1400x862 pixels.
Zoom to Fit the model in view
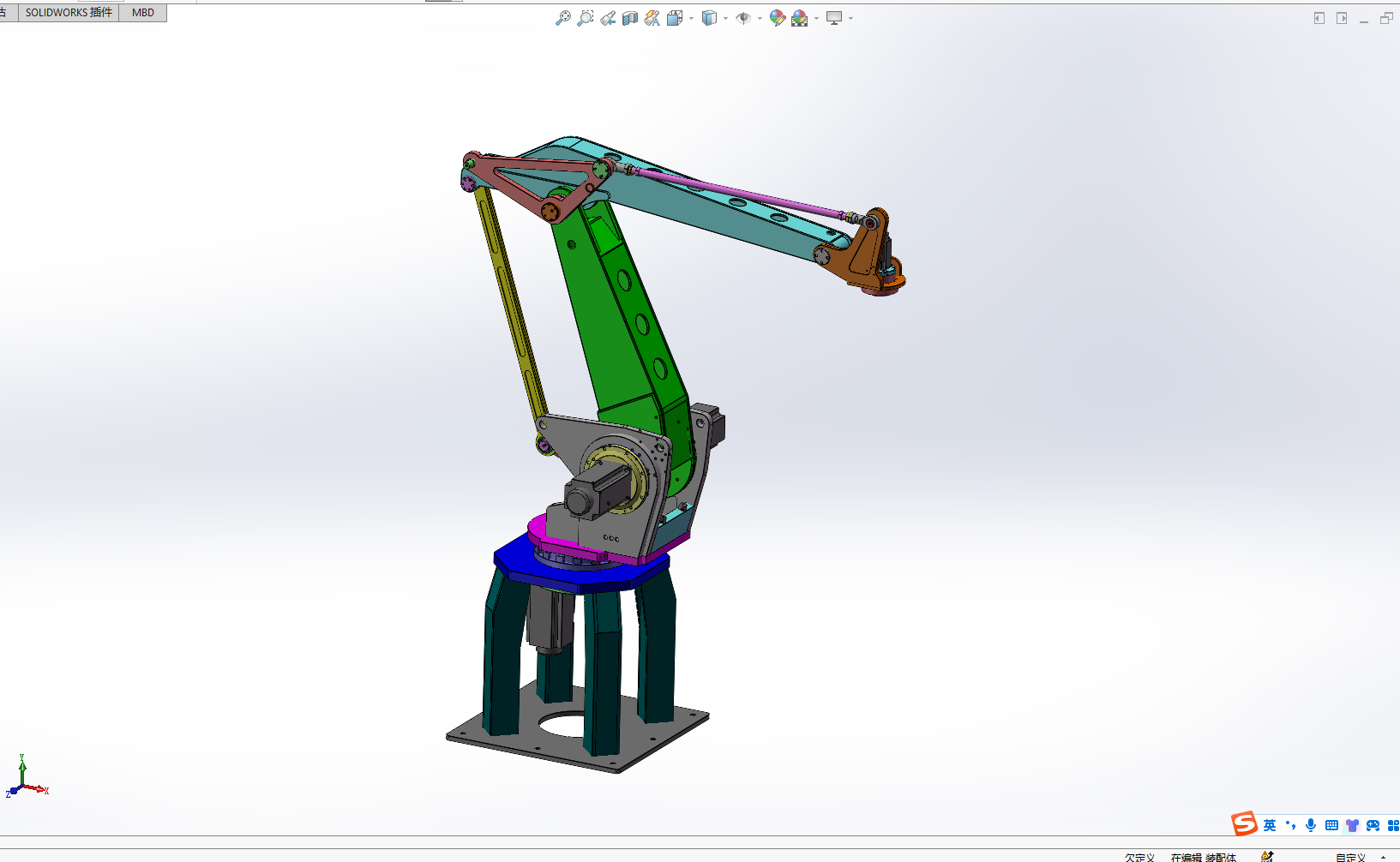click(562, 18)
